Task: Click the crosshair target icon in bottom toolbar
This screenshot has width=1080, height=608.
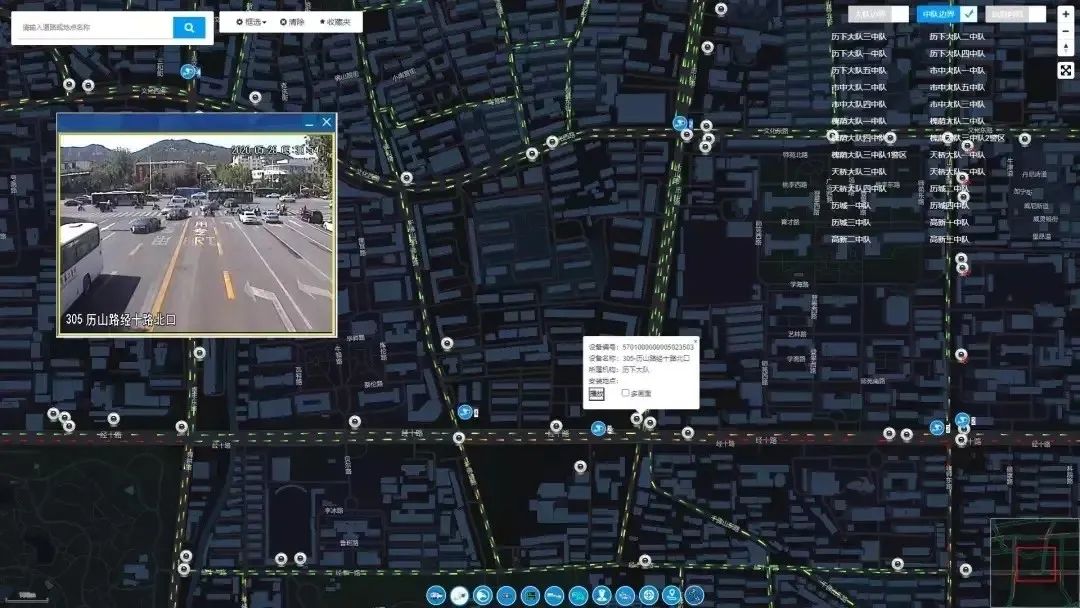Action: pos(649,596)
